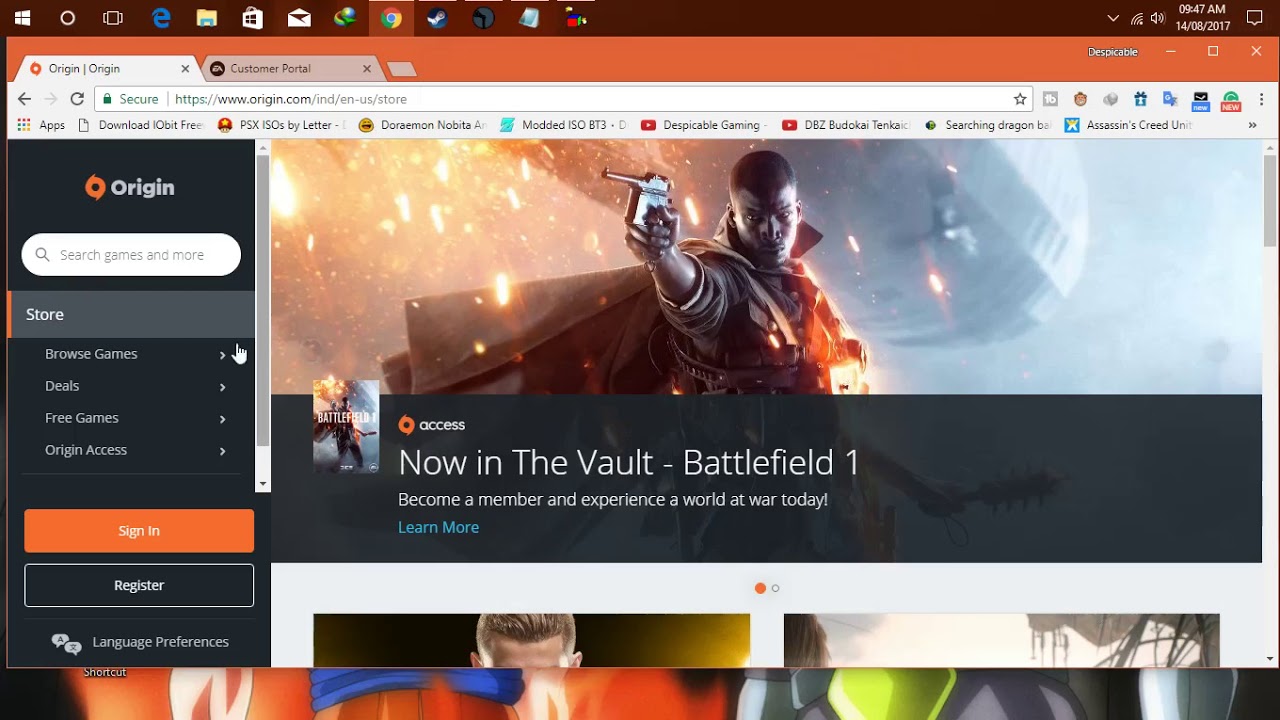
Task: Click the sidebar scrollbar down arrow
Action: click(x=263, y=484)
